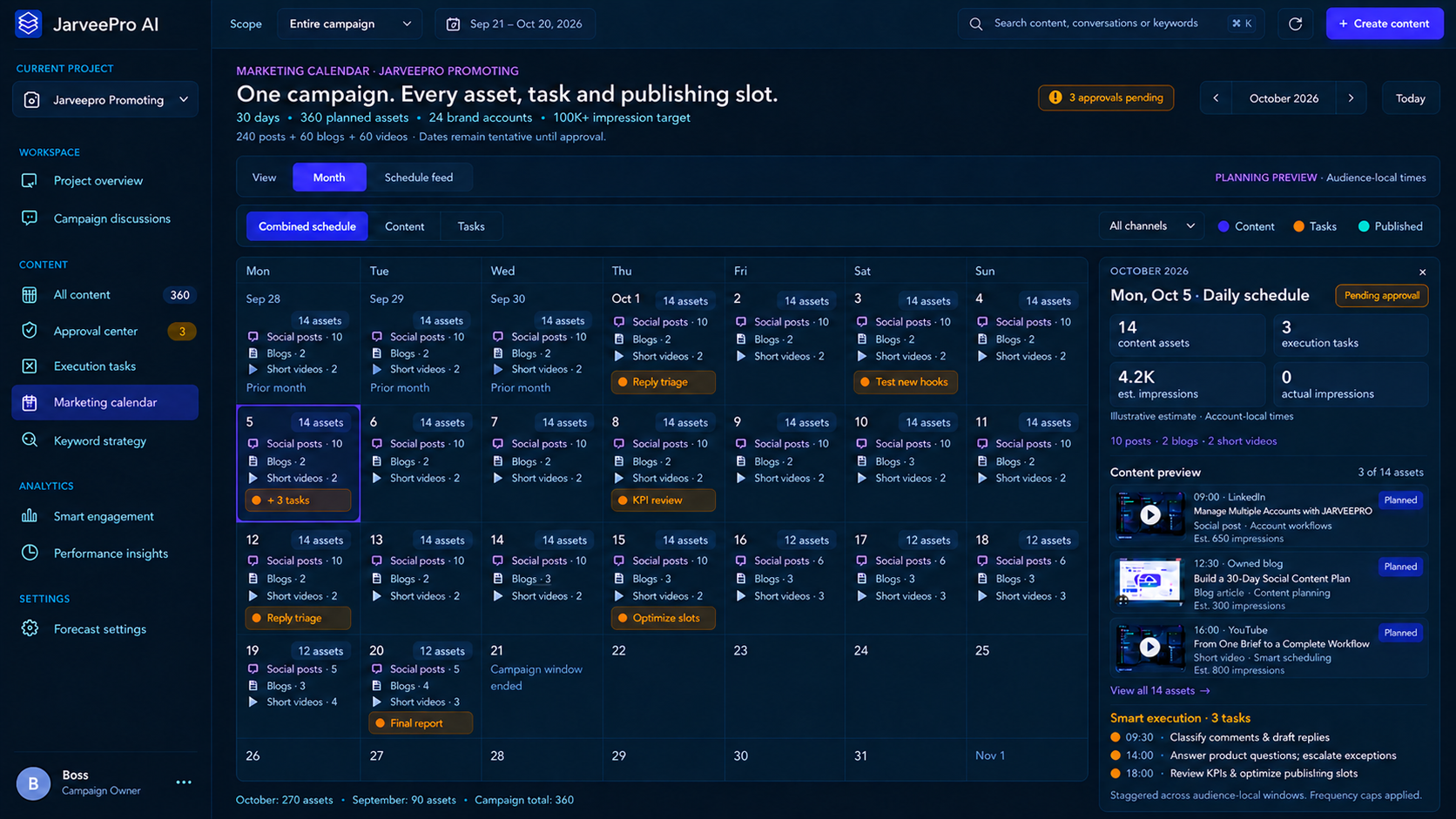Viewport: 1456px width, 819px height.
Task: Toggle Content legend filter
Action: tap(1246, 226)
